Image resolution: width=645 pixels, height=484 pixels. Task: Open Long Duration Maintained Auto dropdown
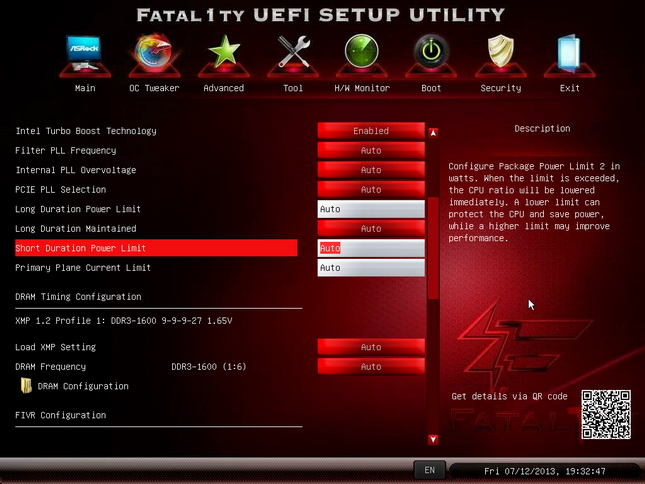371,229
